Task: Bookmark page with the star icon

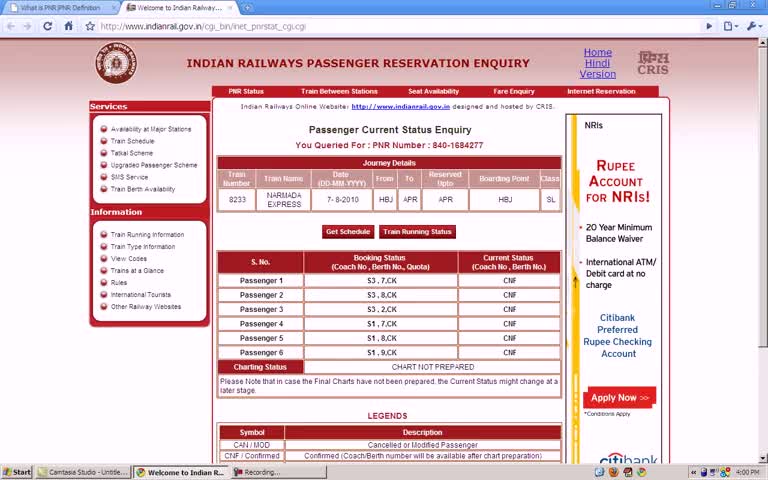Action: point(90,26)
